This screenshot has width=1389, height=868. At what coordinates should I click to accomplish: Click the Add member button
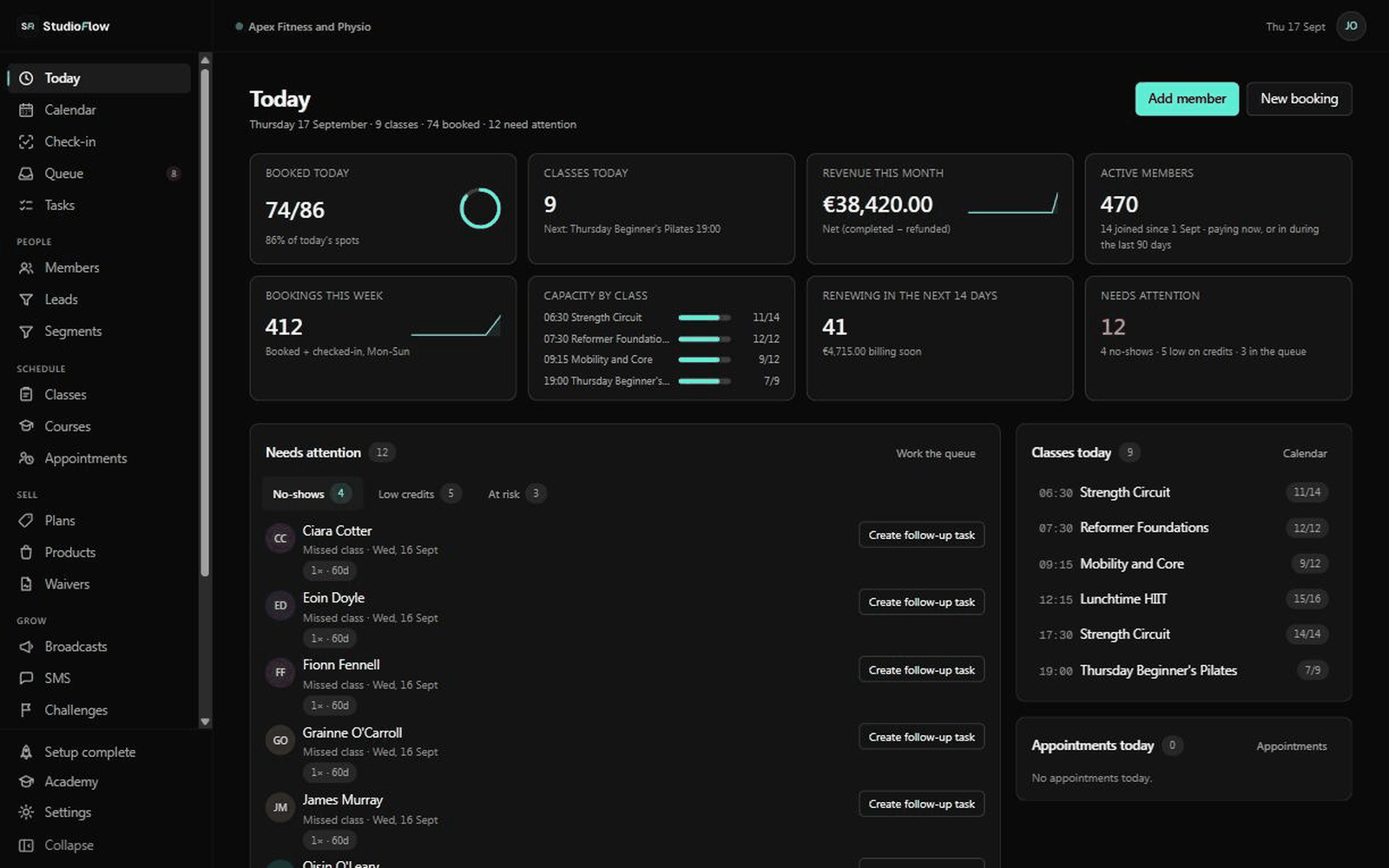pos(1187,99)
